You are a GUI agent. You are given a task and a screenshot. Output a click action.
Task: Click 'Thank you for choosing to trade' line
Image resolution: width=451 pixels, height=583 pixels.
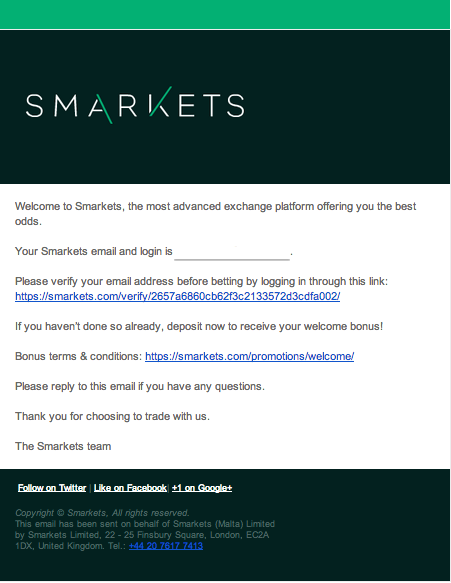[x=112, y=416]
